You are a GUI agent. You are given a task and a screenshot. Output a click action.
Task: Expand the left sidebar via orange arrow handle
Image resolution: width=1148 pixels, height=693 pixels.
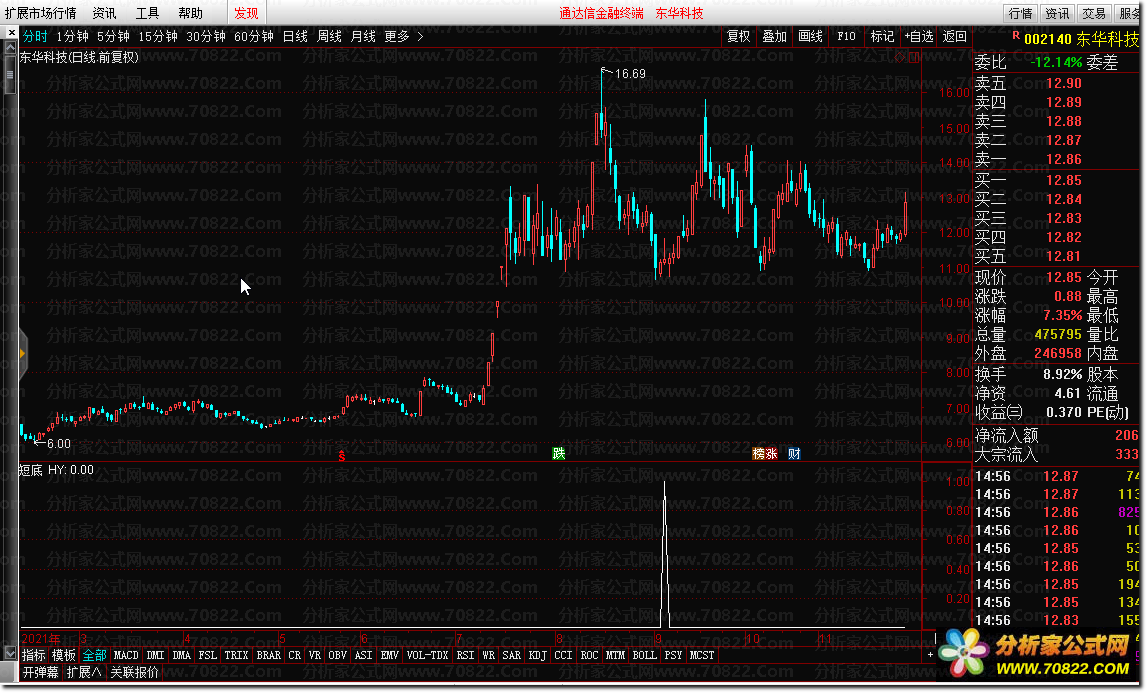22,354
